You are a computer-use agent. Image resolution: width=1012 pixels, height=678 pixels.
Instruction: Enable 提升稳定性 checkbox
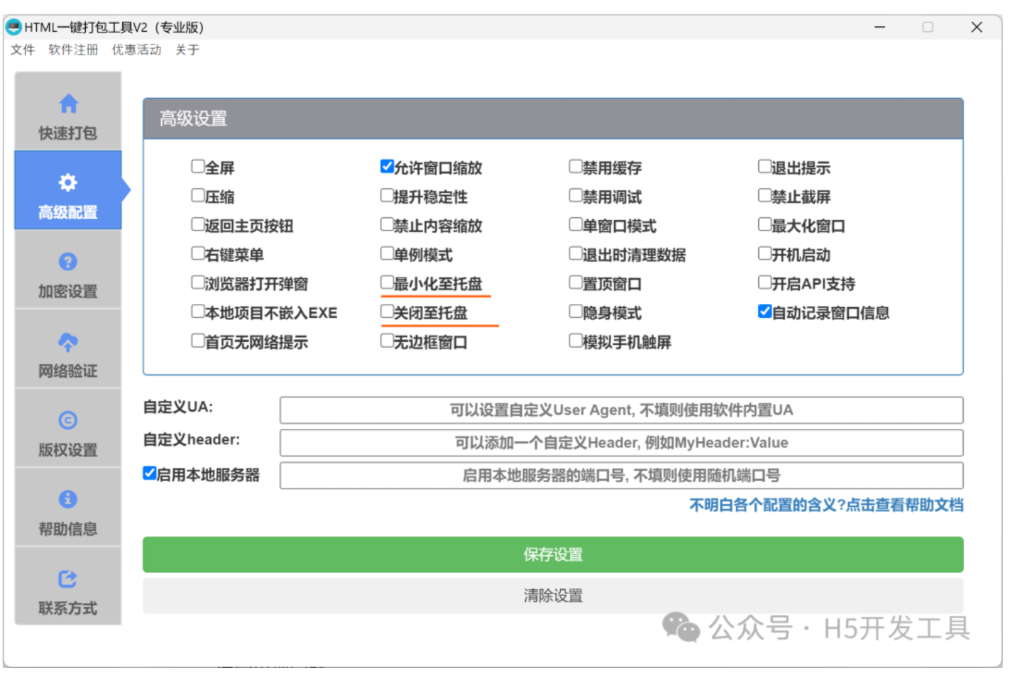click(387, 196)
